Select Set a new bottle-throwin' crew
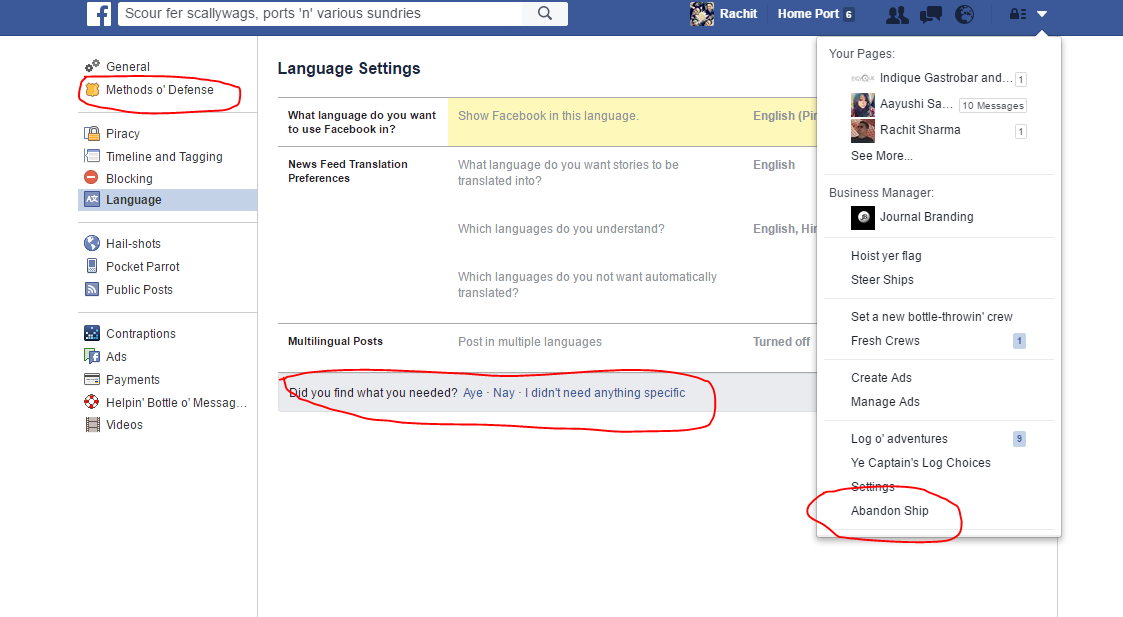 tap(932, 317)
